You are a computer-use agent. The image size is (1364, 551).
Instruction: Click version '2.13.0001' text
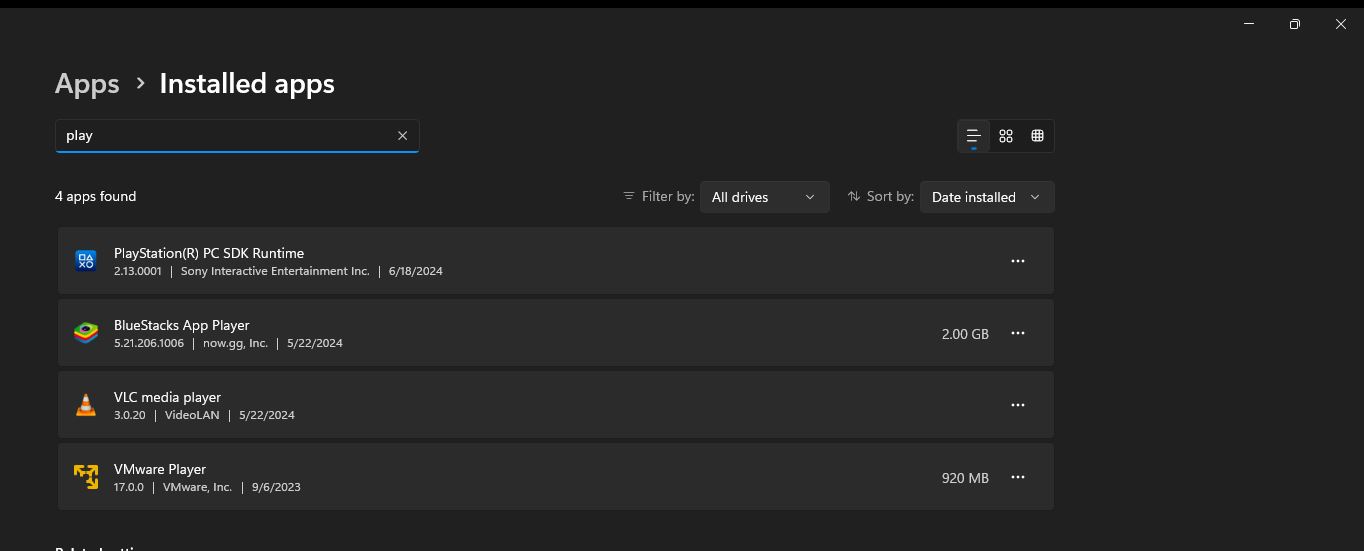pyautogui.click(x=138, y=271)
